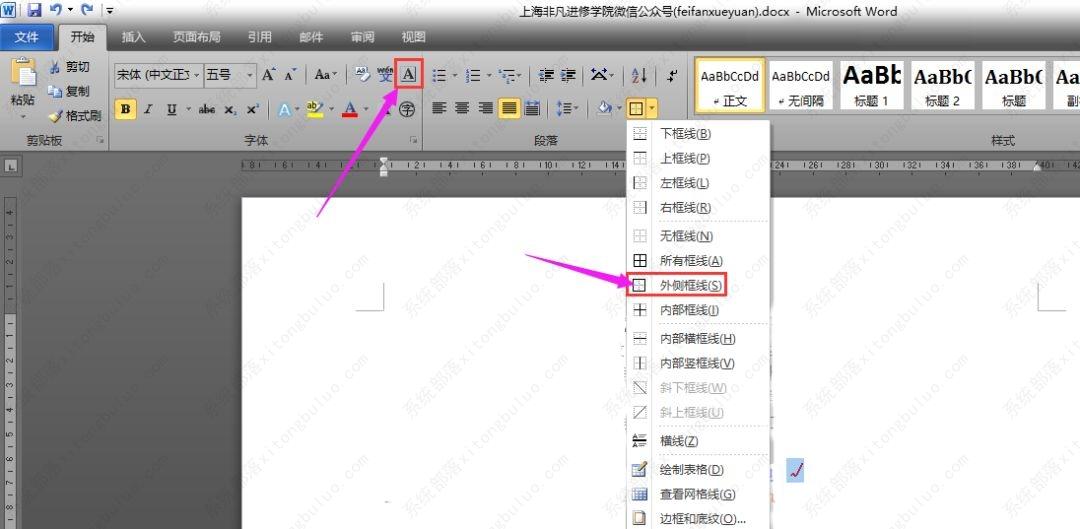Select 左框线(L) left border
The height and width of the screenshot is (529, 1080).
(x=698, y=183)
